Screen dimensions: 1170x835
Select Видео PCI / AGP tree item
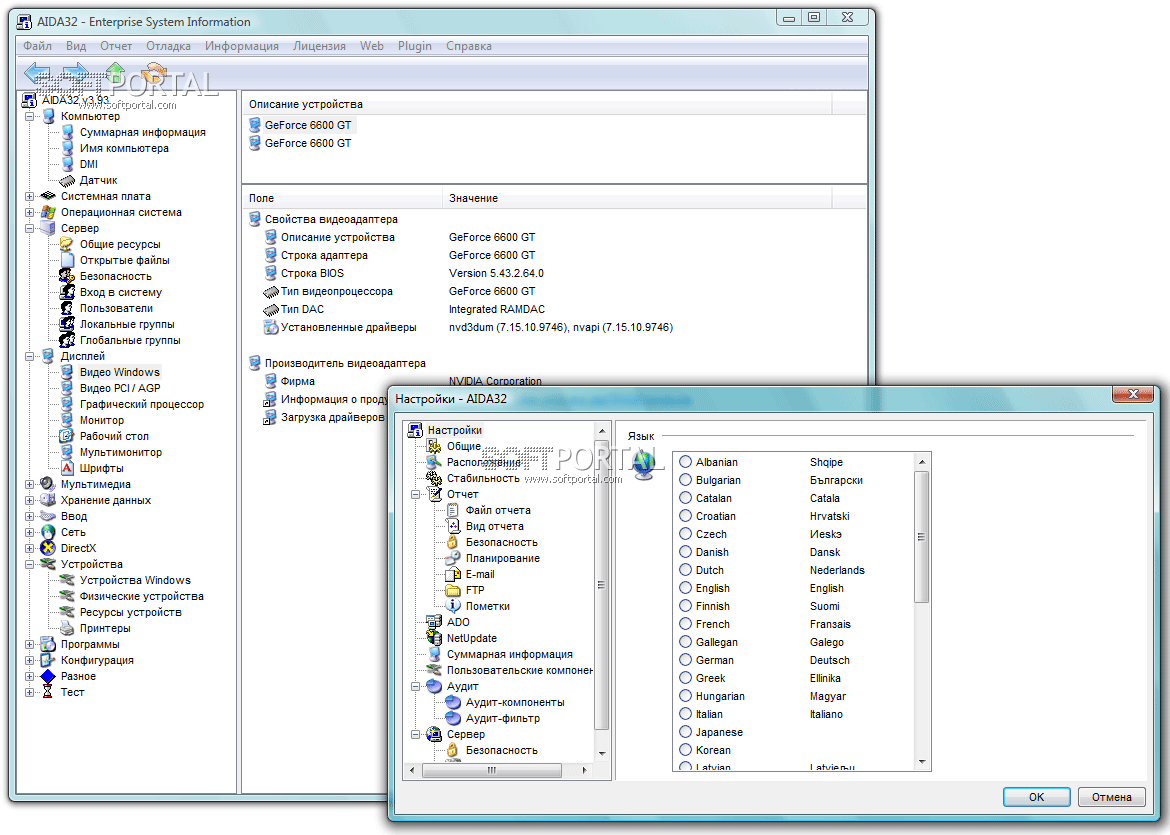click(120, 388)
